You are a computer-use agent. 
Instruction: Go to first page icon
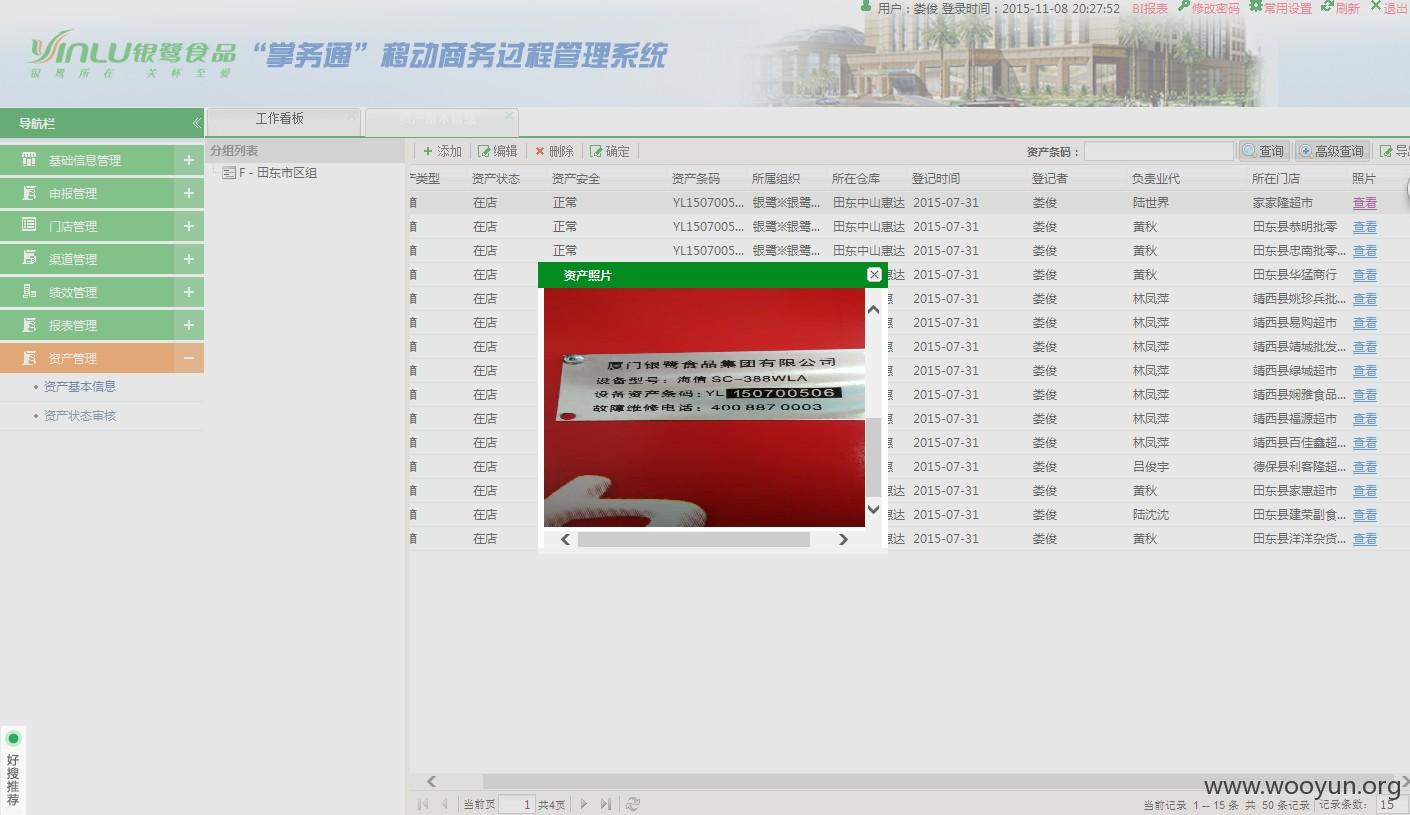tap(423, 804)
